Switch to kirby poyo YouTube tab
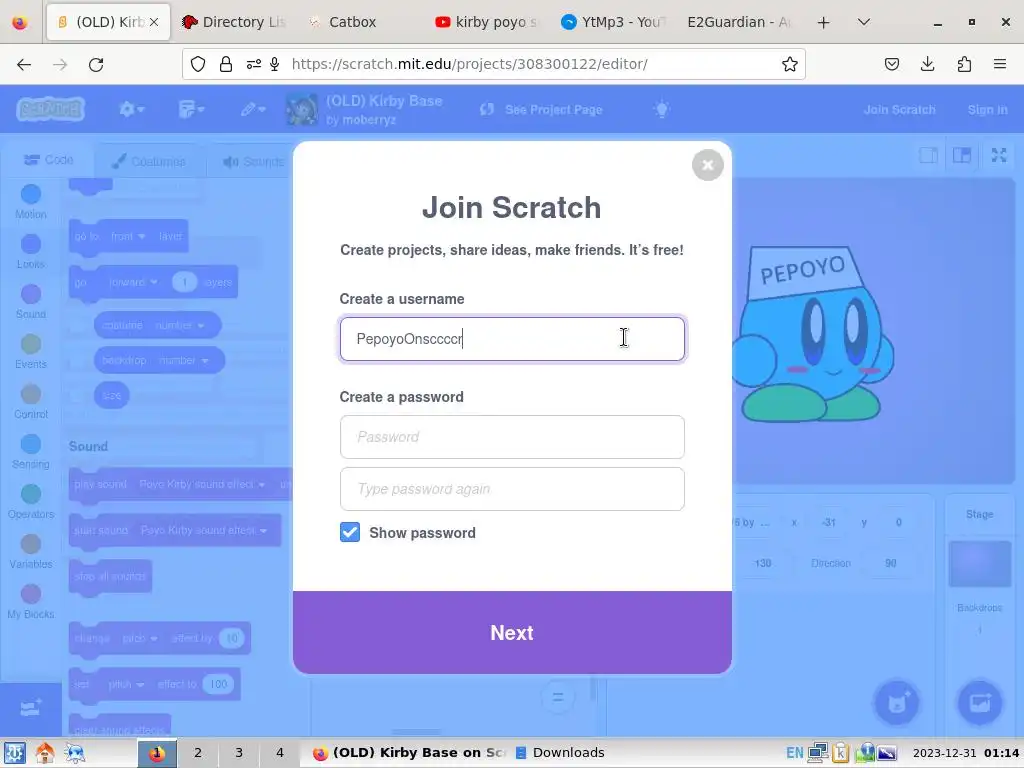 487,22
